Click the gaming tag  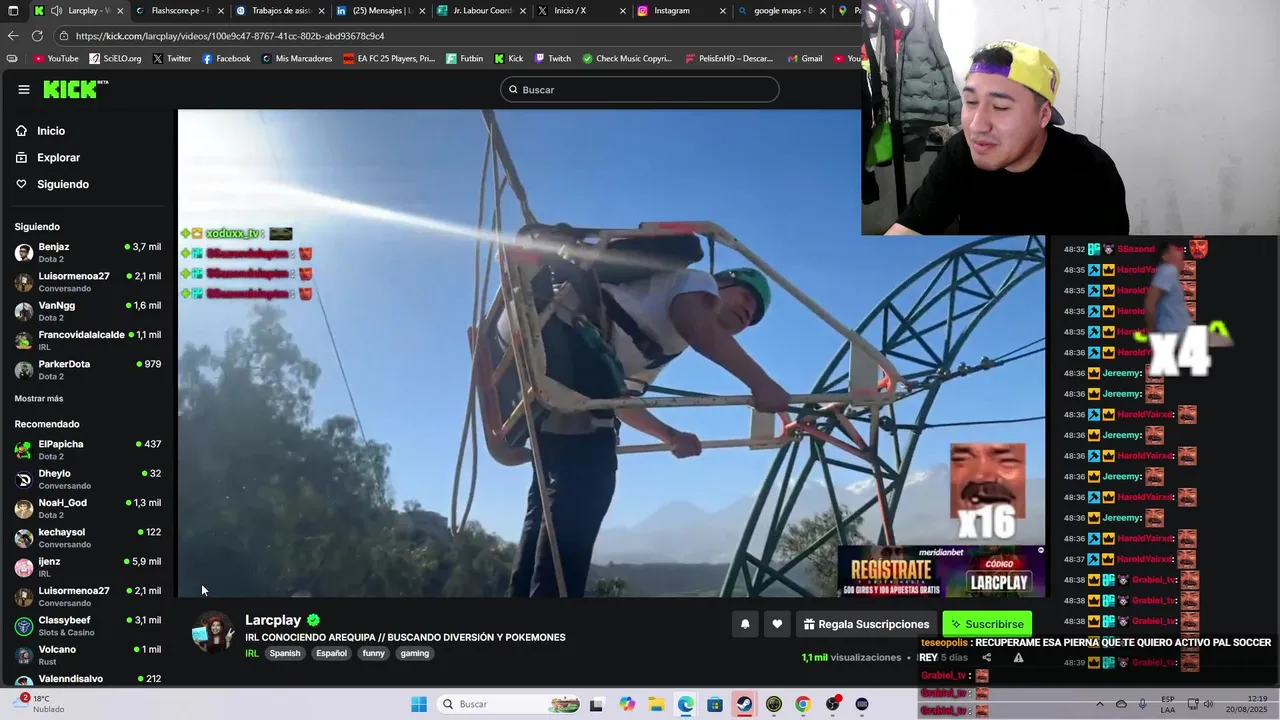point(415,654)
